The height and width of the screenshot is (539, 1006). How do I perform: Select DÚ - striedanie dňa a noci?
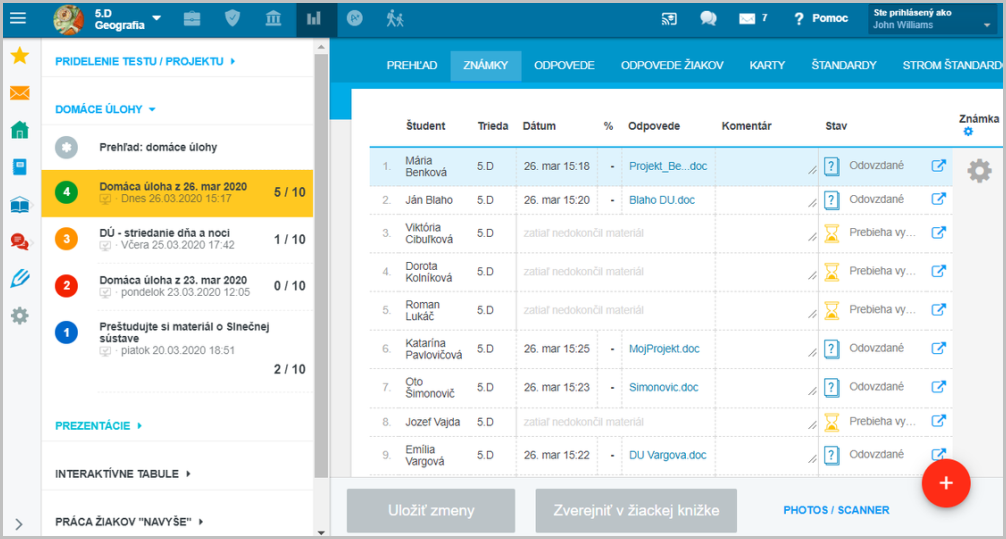[x=178, y=239]
